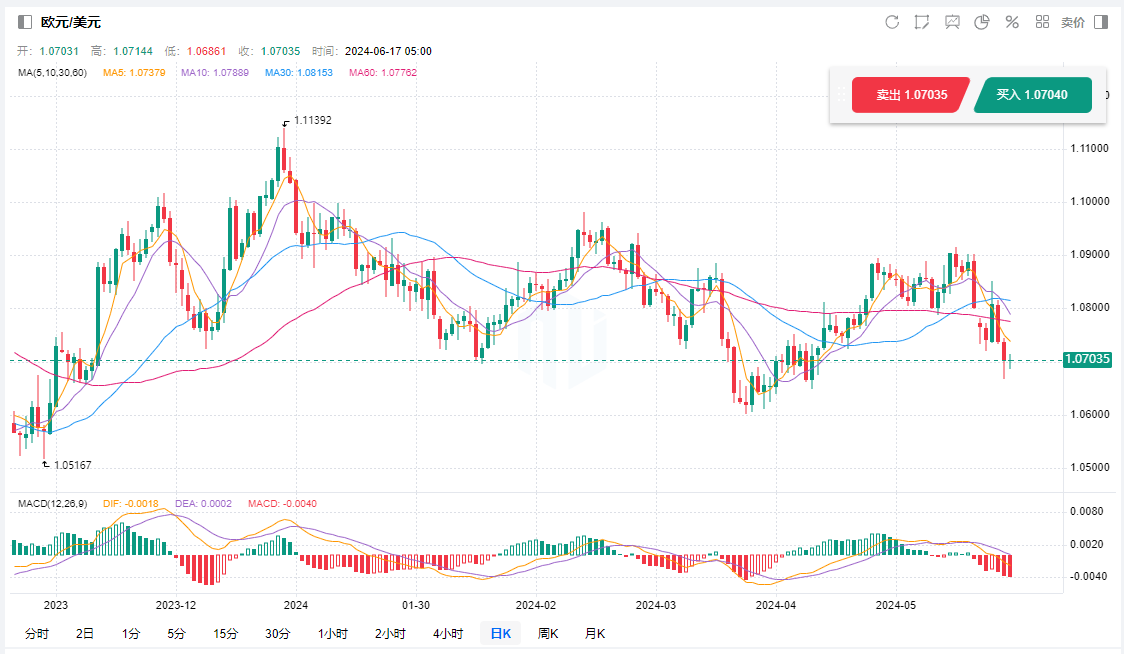Choose the 4小时 interval

(x=448, y=633)
